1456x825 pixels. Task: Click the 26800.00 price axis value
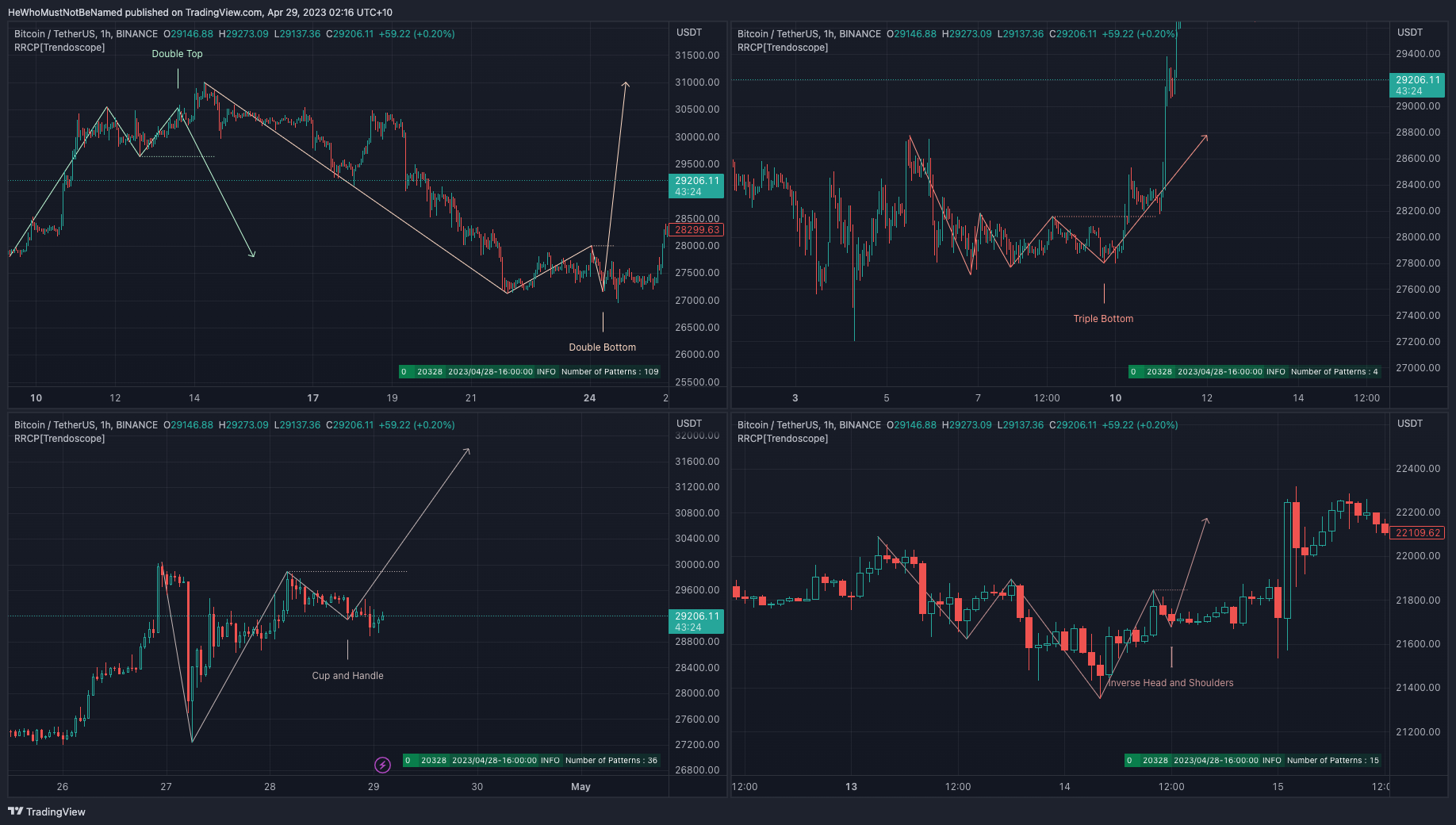point(697,770)
